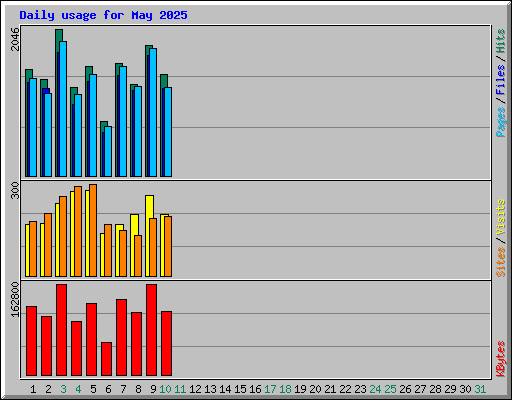This screenshot has height=400, width=512.
Task: Click the cyan Pages bar for day 9
Action: point(153,112)
